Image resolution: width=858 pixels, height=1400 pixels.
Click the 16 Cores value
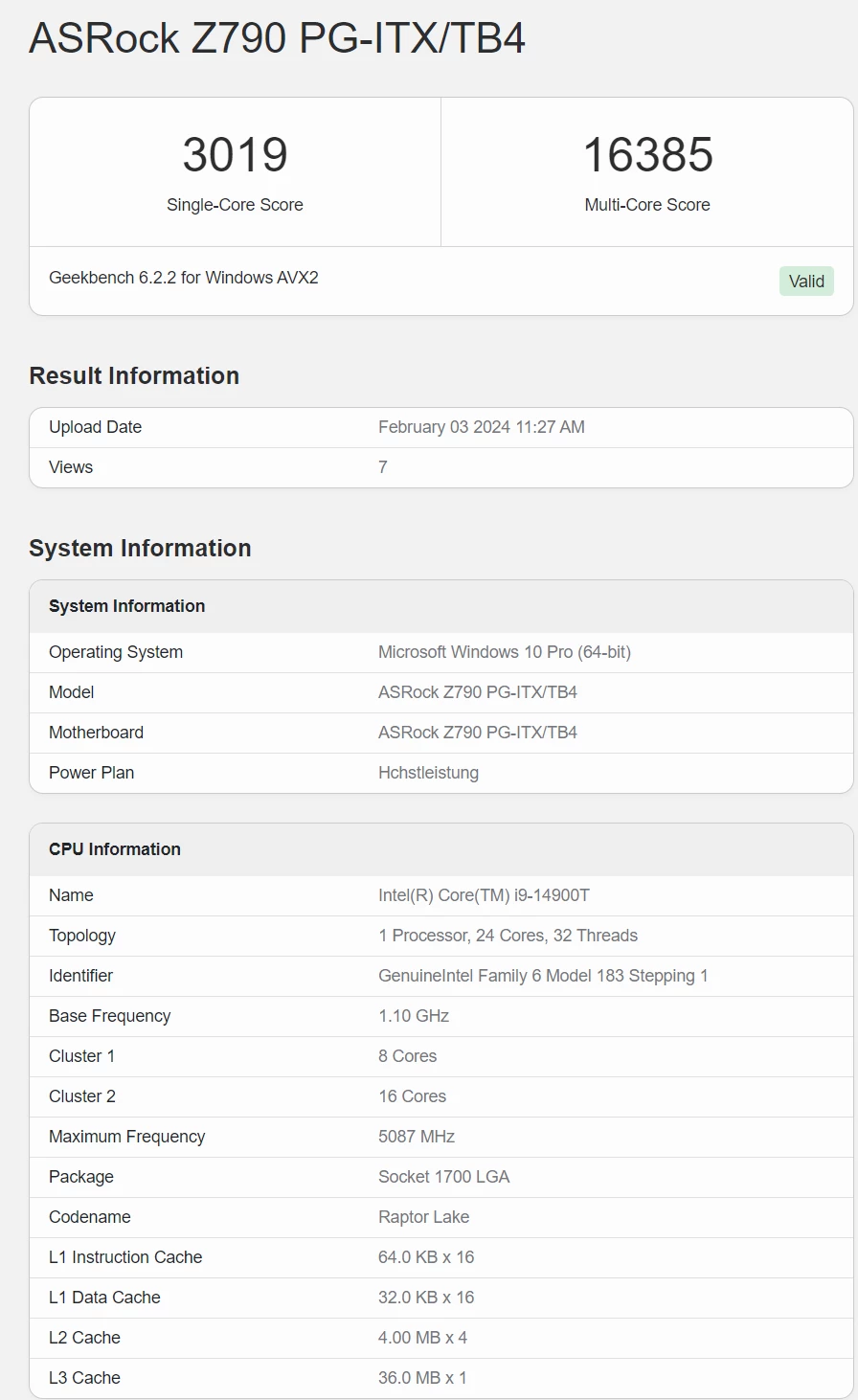pyautogui.click(x=412, y=1096)
